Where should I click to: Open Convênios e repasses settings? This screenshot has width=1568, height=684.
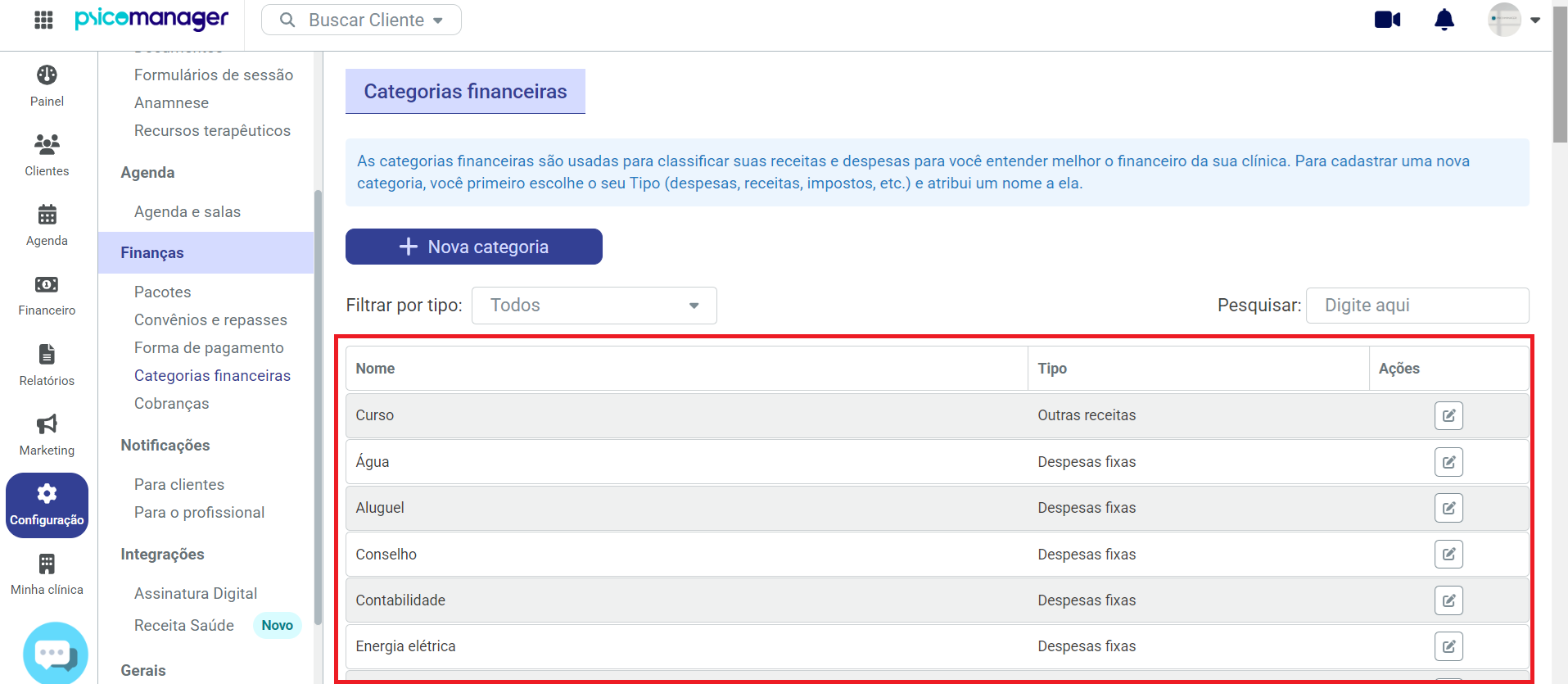210,319
